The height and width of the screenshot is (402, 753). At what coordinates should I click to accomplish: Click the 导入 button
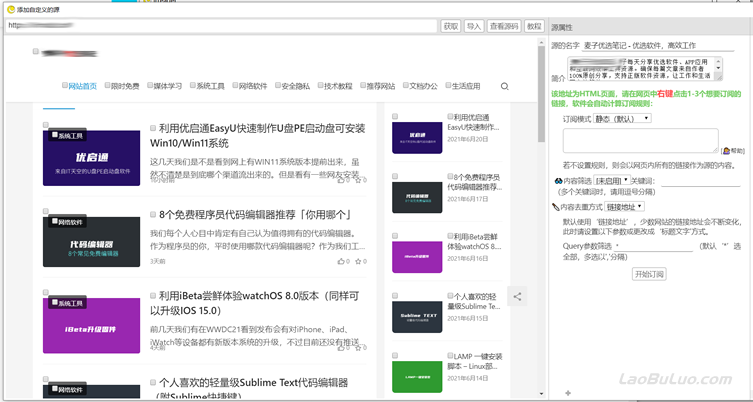[x=474, y=26]
